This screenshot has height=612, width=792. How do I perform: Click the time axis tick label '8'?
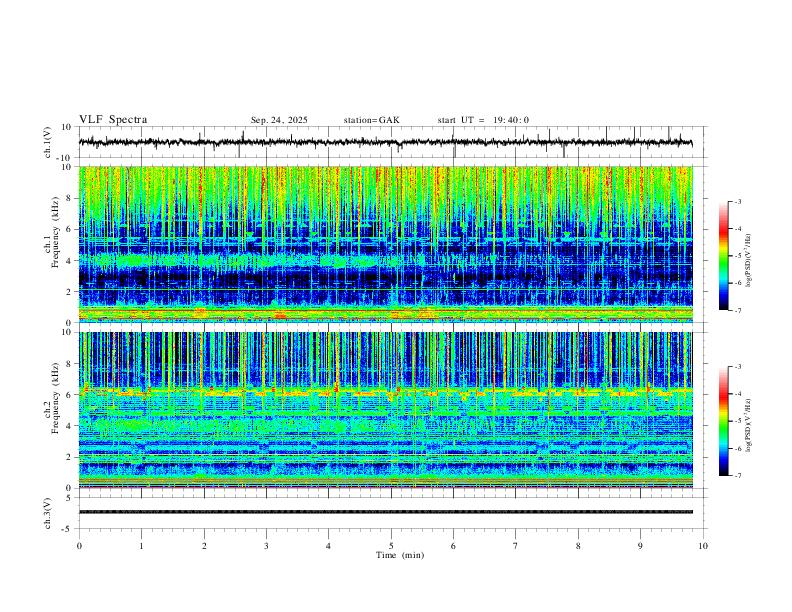(x=578, y=546)
